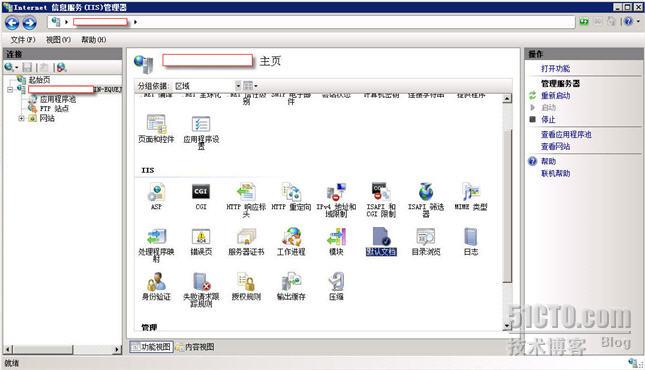Click 停止 to stop the server
The image size is (645, 370).
[x=548, y=119]
